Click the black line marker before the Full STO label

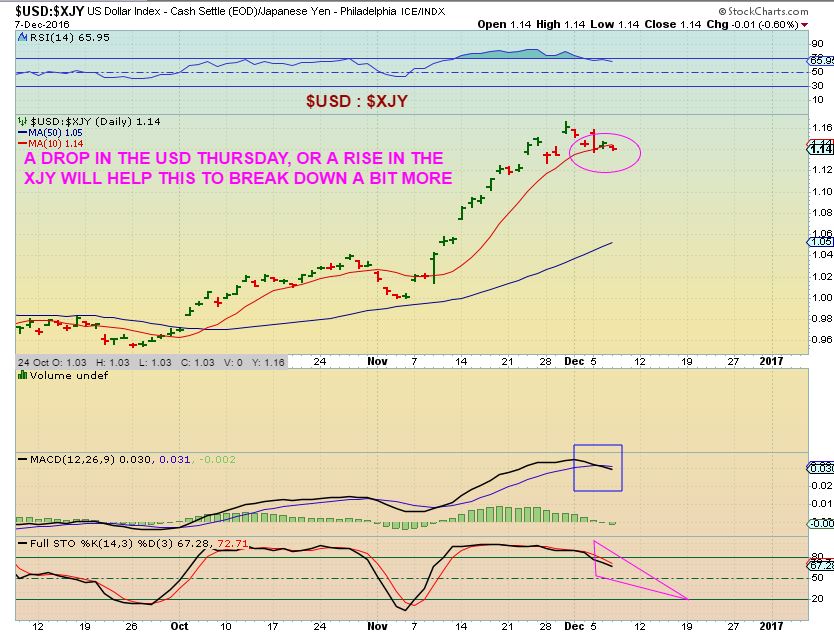click(x=22, y=543)
